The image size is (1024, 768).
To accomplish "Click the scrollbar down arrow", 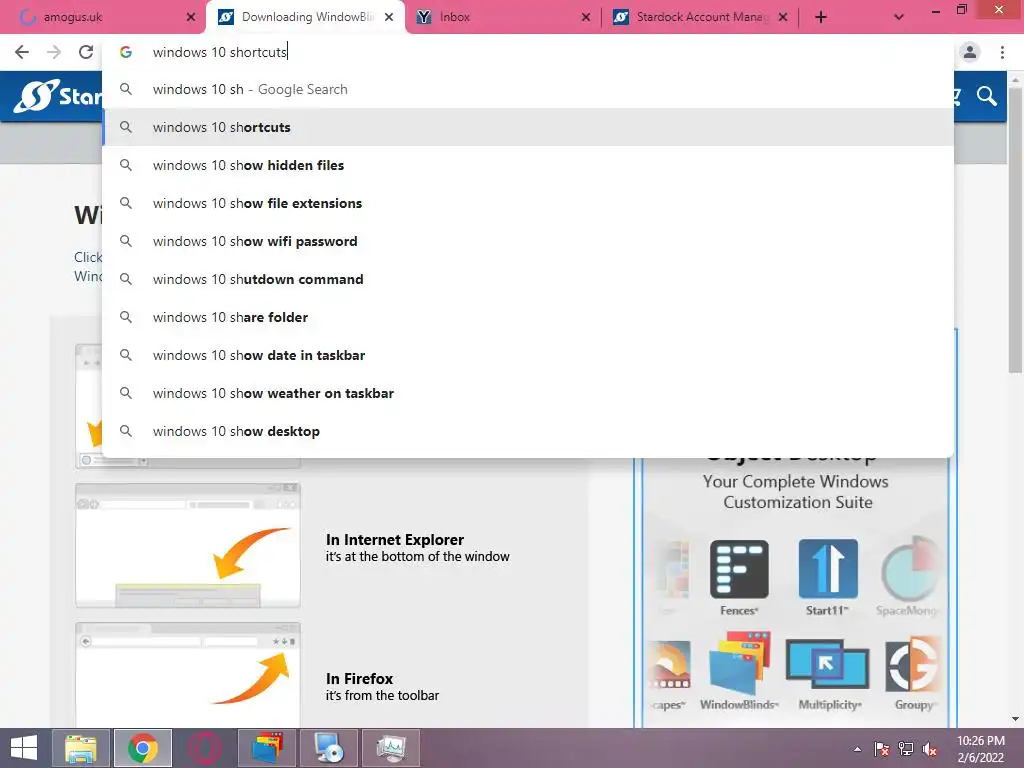I will [1015, 719].
